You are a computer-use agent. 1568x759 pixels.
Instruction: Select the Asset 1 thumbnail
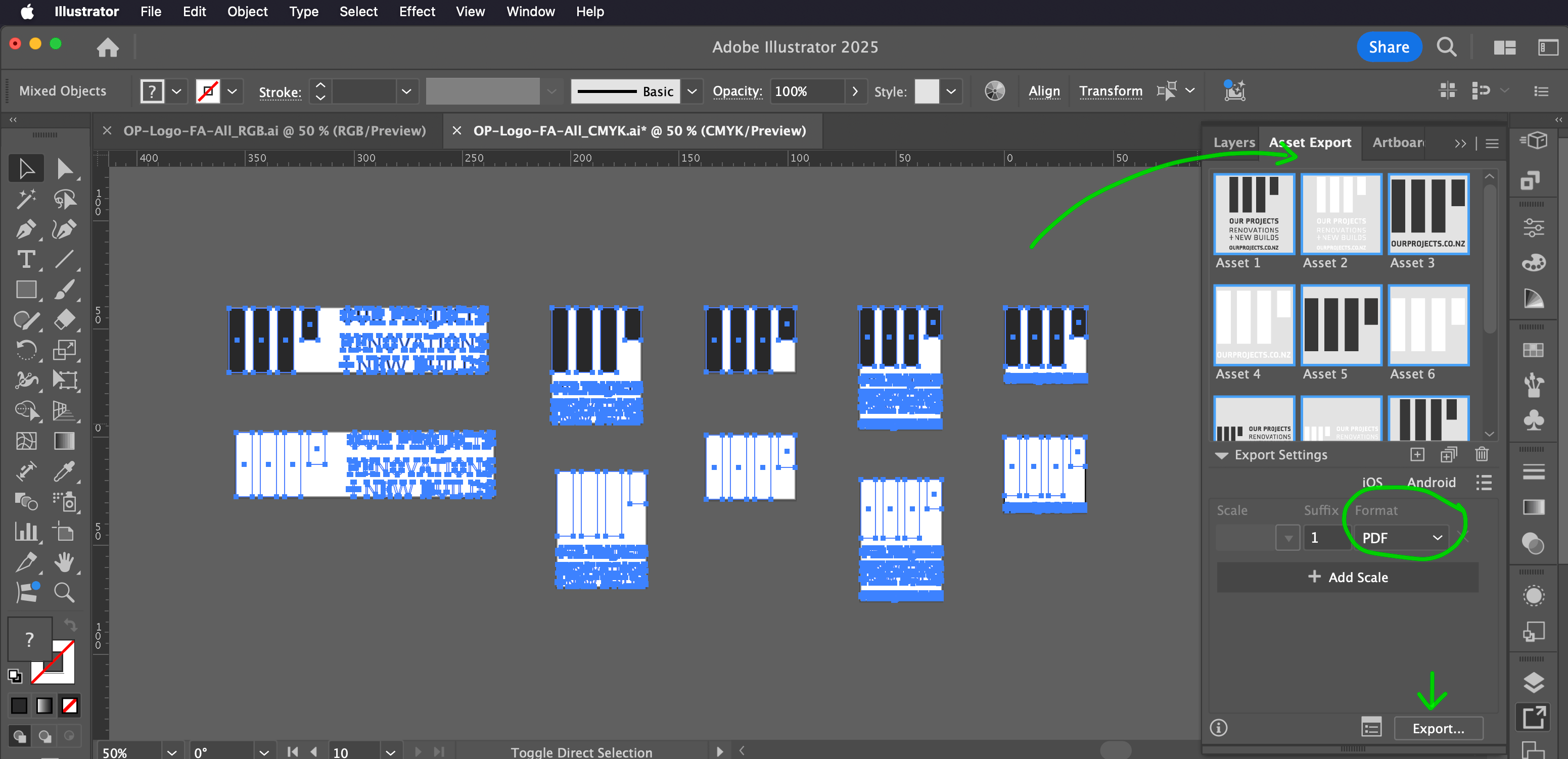pyautogui.click(x=1254, y=214)
